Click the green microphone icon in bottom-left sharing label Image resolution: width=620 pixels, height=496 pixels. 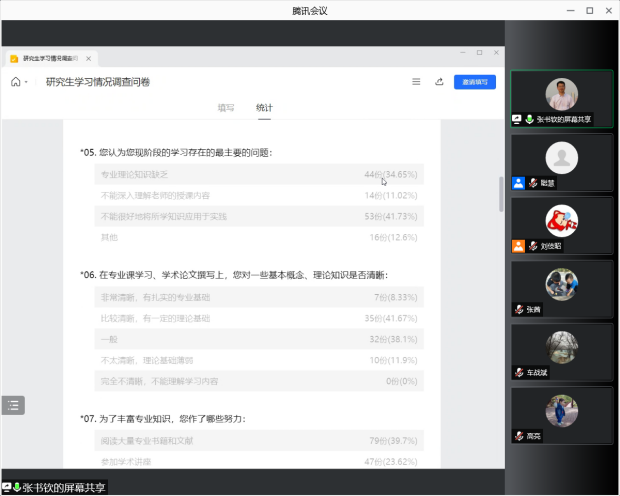16,487
